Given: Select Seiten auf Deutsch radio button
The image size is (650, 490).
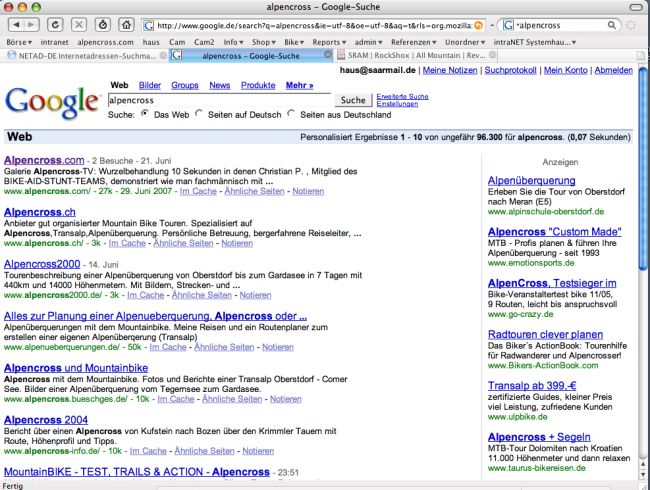Looking at the screenshot, I should point(199,113).
